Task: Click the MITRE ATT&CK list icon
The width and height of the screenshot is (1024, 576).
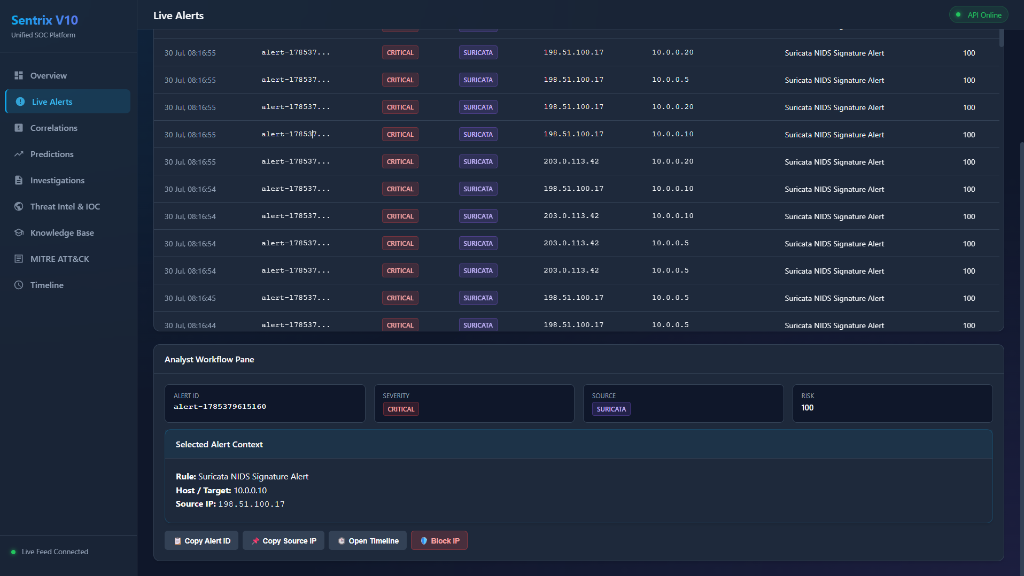Action: click(x=18, y=259)
